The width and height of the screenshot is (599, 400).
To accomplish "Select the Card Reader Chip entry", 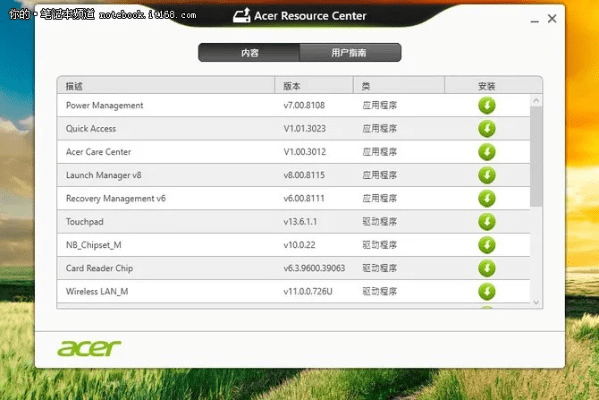I will click(x=99, y=269).
